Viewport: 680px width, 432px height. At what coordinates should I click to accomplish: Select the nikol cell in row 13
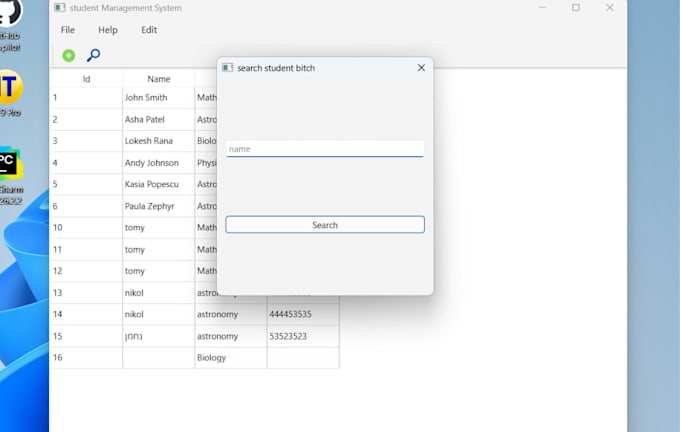pos(159,293)
